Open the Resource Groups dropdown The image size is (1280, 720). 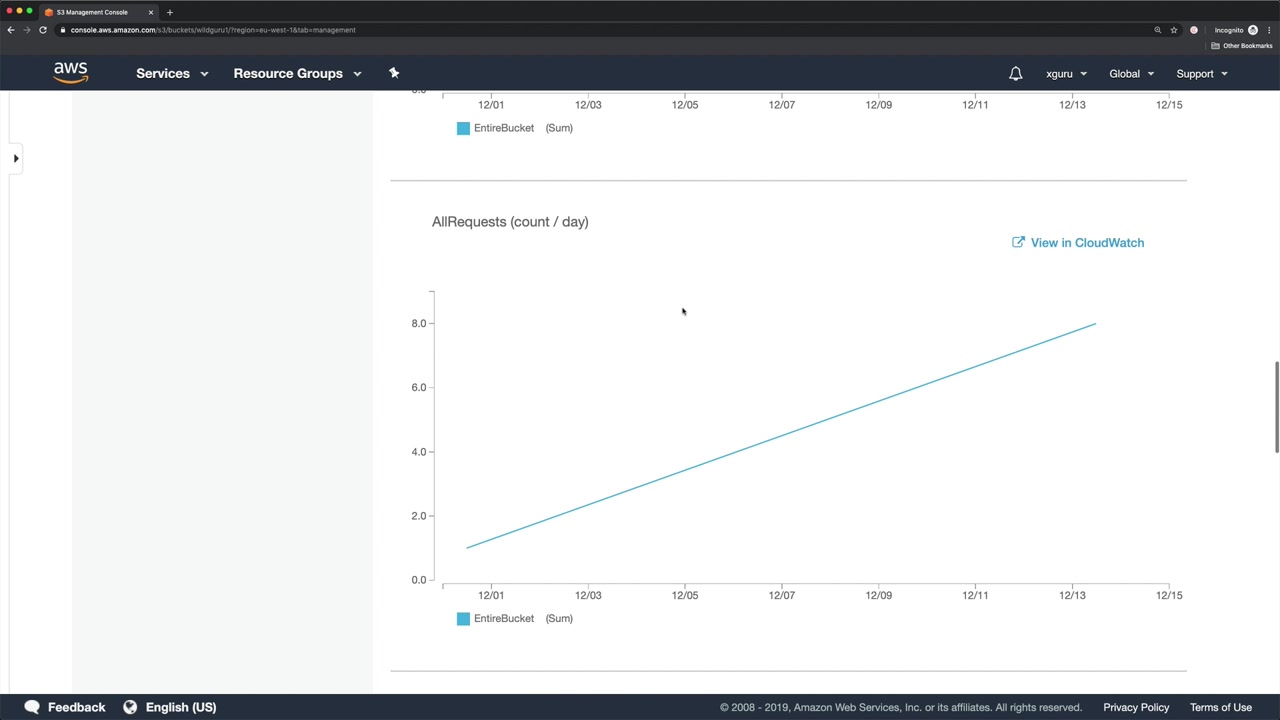coord(297,73)
